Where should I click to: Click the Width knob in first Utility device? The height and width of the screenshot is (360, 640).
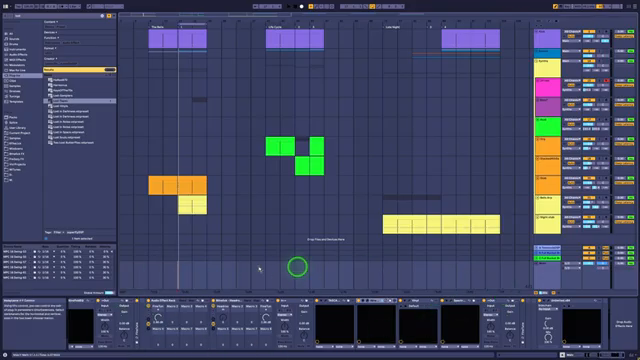pyautogui.click(x=105, y=326)
